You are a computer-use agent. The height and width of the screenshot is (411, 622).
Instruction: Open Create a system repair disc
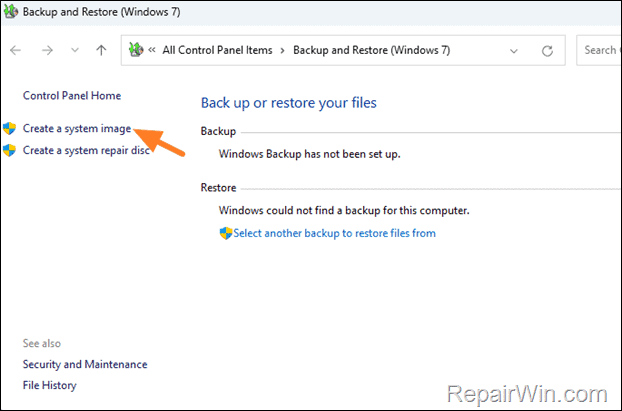click(x=86, y=150)
